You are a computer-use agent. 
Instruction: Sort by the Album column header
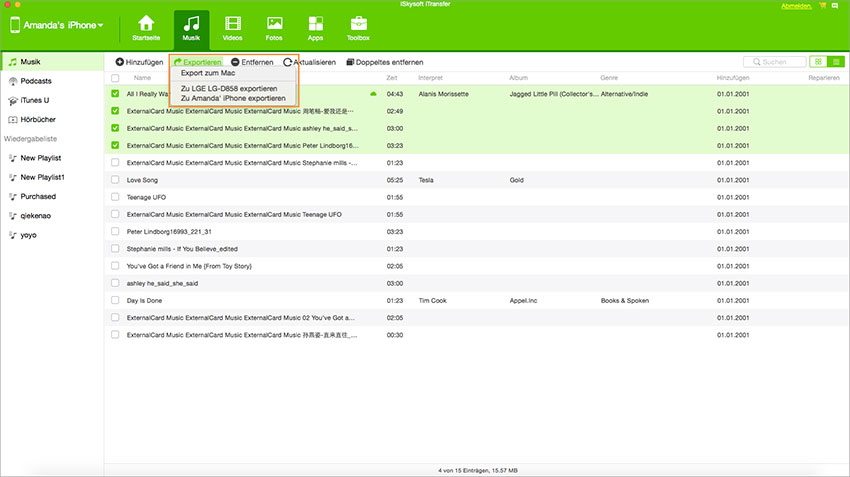518,78
